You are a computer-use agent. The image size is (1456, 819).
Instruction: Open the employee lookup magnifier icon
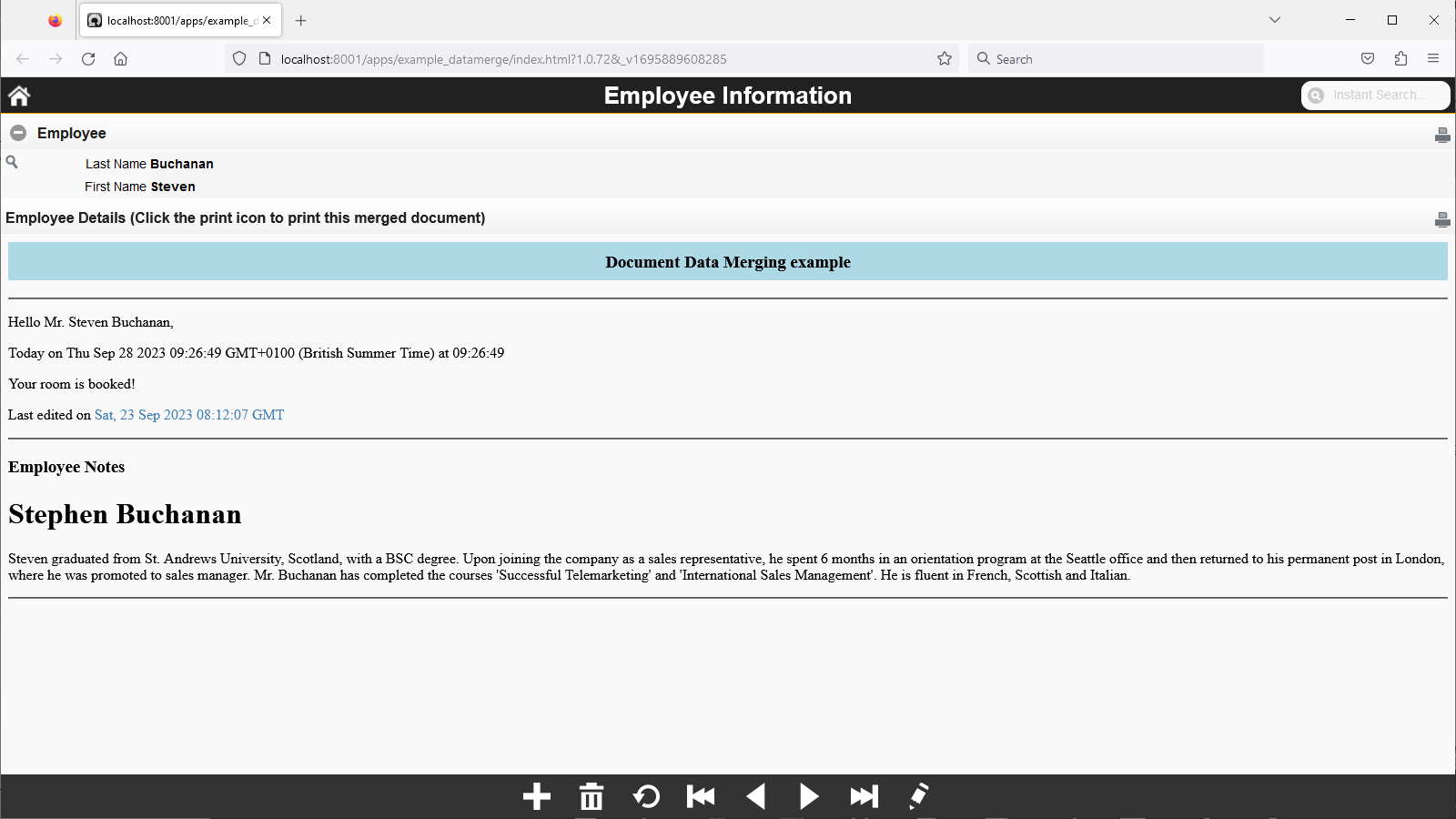click(12, 162)
